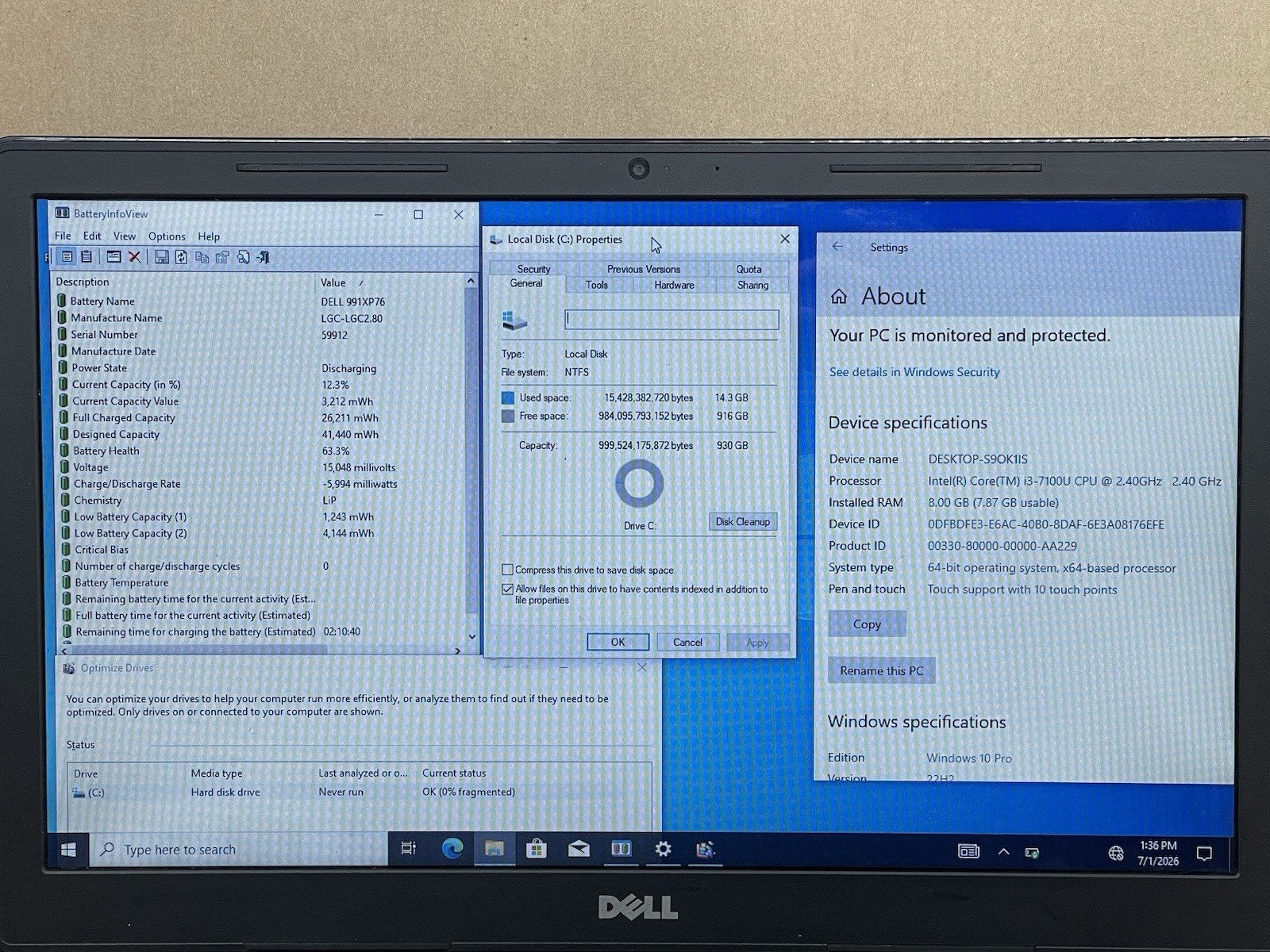
Task: Switch to Optimize Drives taskbar icon
Action: click(705, 850)
